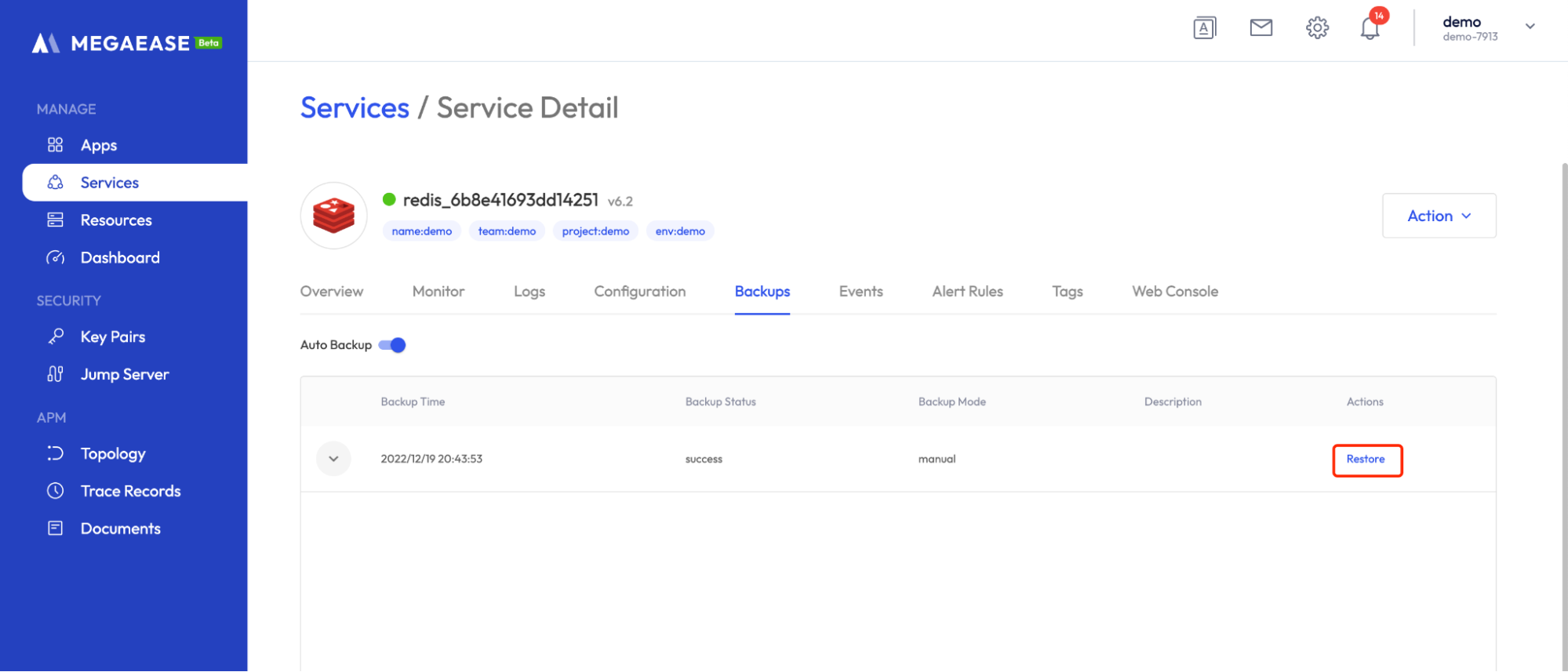Open the Web Console tab
1568x672 pixels.
point(1175,292)
